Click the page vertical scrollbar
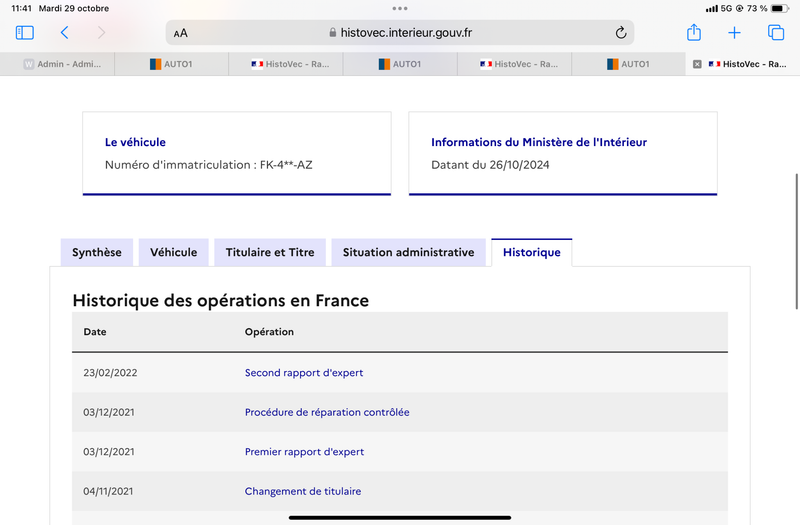This screenshot has height=525, width=800. [796, 241]
